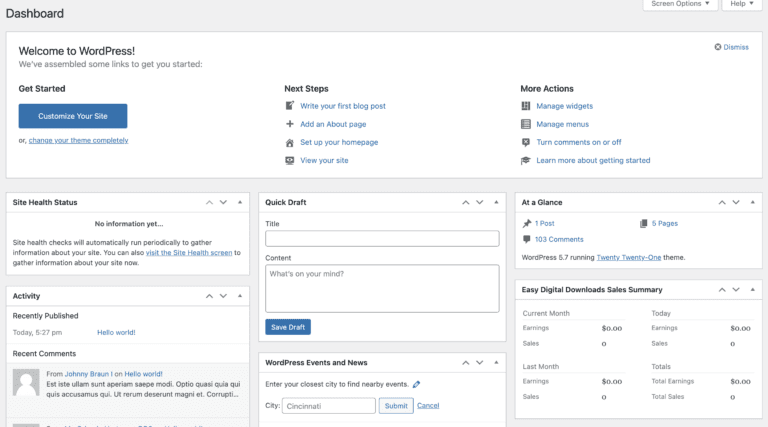This screenshot has width=768, height=427.
Task: Click the Quick Draft Title input field
Action: (x=382, y=238)
